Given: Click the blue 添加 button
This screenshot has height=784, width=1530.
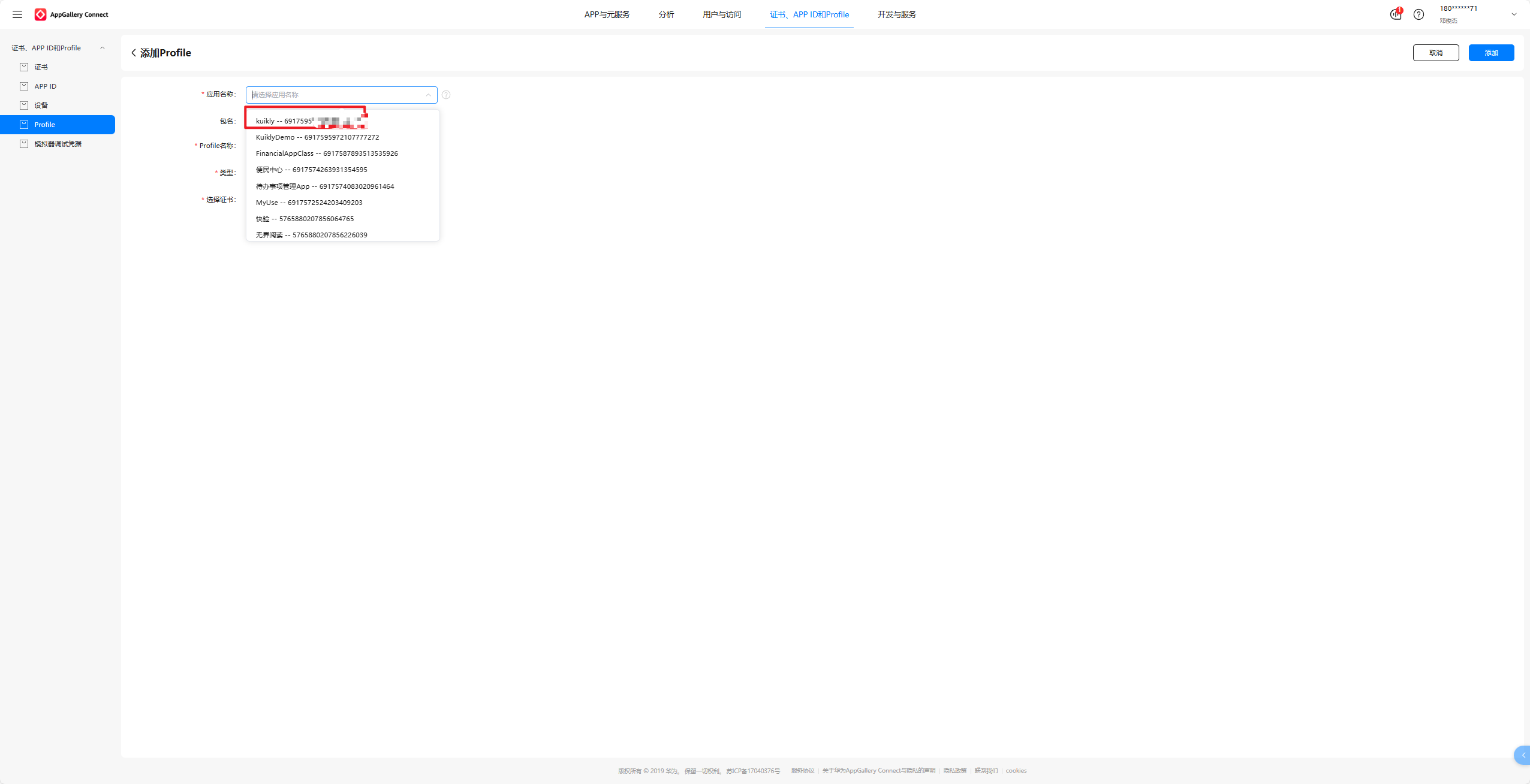Looking at the screenshot, I should point(1491,53).
